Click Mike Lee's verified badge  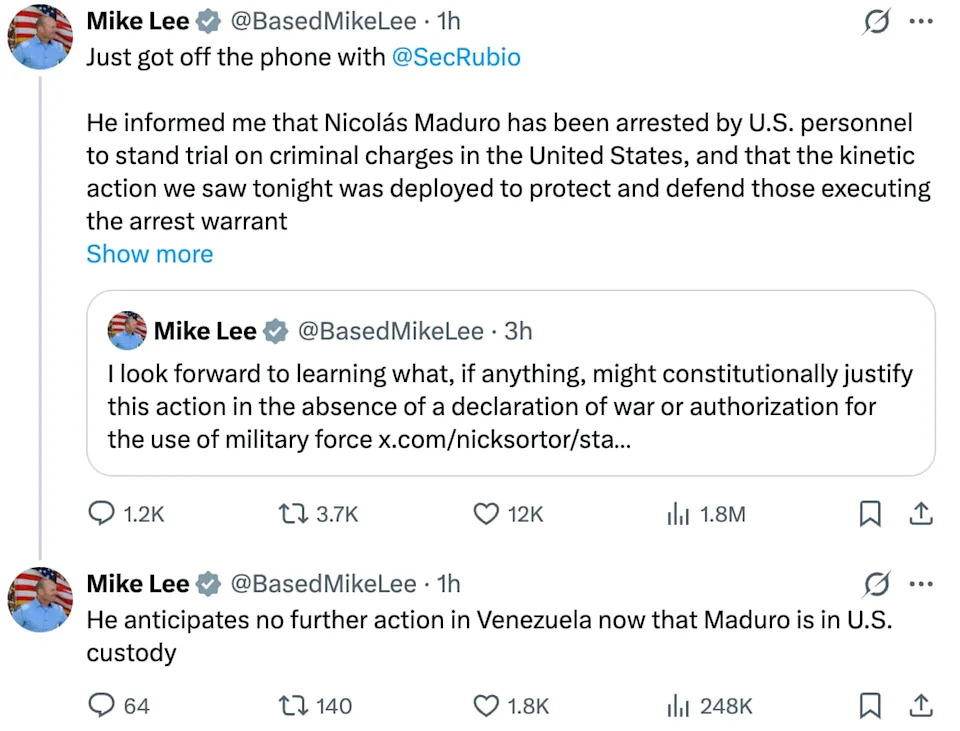(x=206, y=20)
